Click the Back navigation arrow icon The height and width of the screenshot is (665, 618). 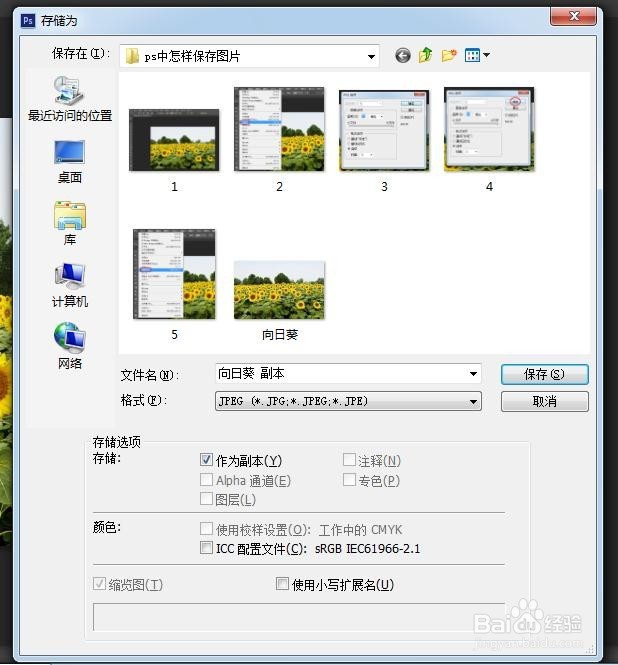pyautogui.click(x=403, y=55)
